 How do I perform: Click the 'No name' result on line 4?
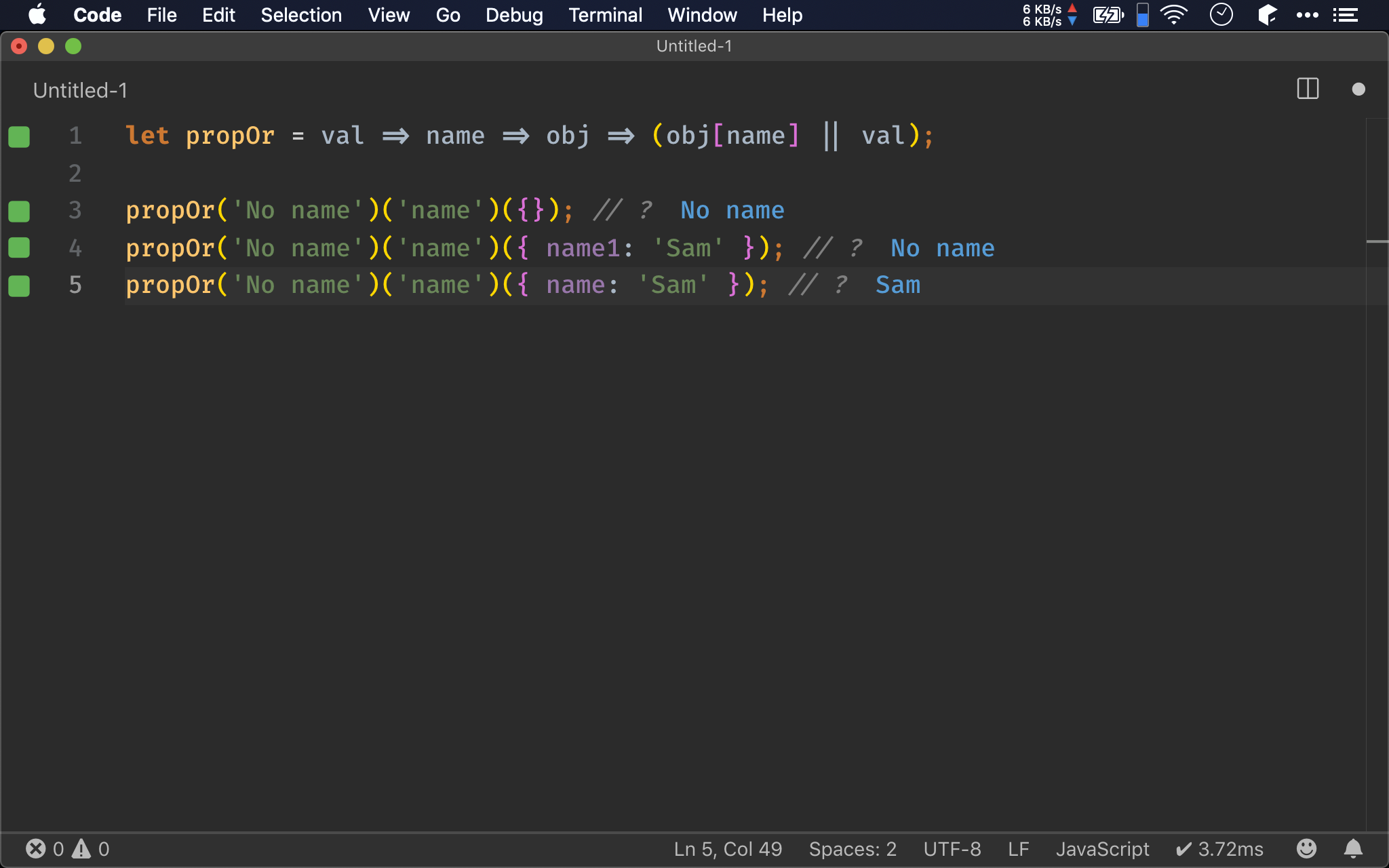click(943, 248)
